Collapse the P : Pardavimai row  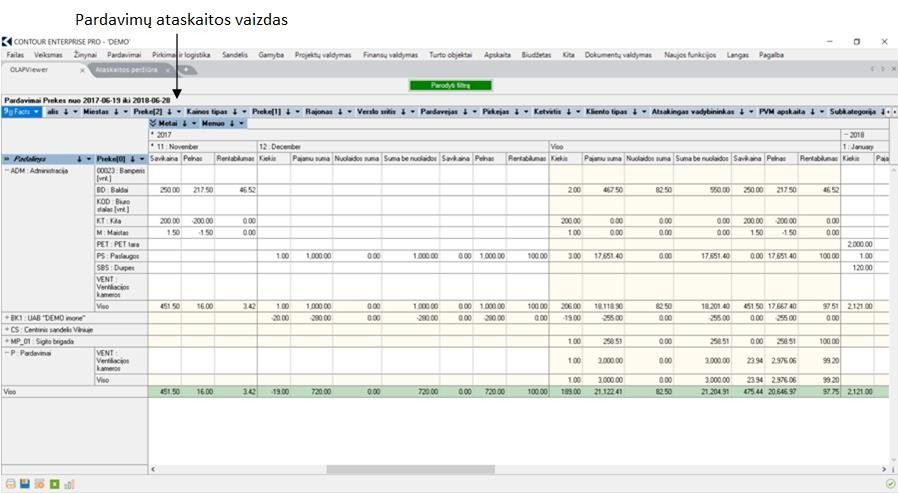(x=7, y=354)
